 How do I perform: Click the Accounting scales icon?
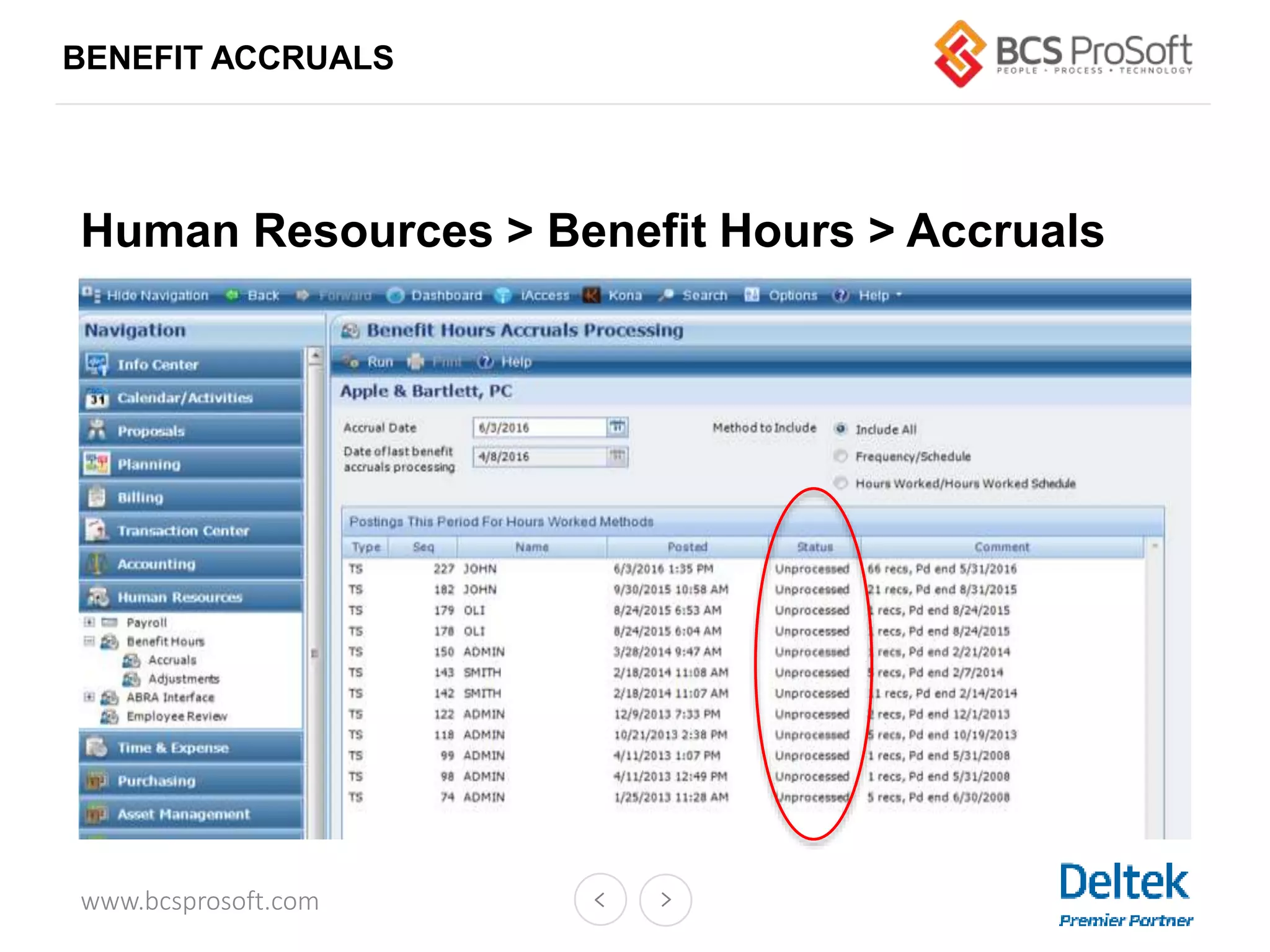[97, 563]
